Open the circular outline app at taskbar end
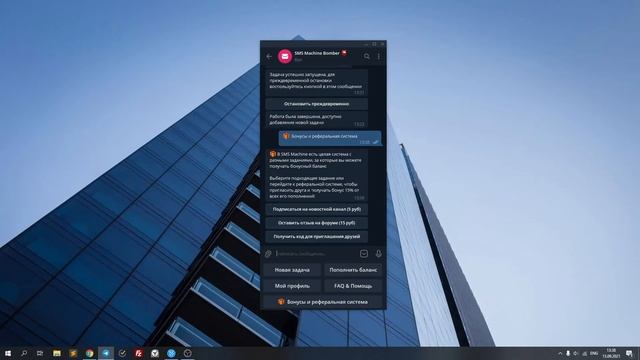The height and width of the screenshot is (360, 640). click(187, 353)
